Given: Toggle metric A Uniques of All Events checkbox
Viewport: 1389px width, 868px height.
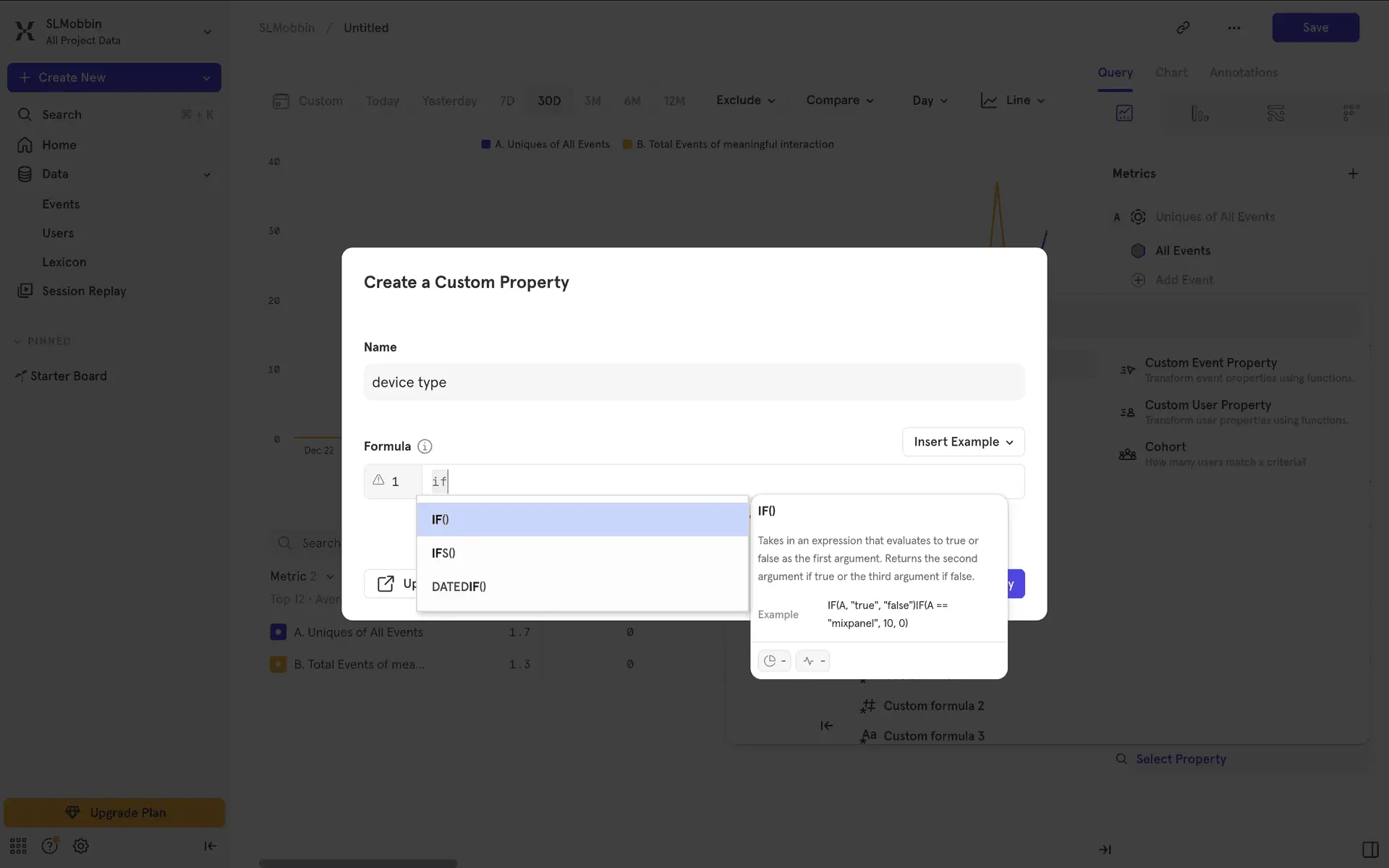Looking at the screenshot, I should pyautogui.click(x=278, y=632).
